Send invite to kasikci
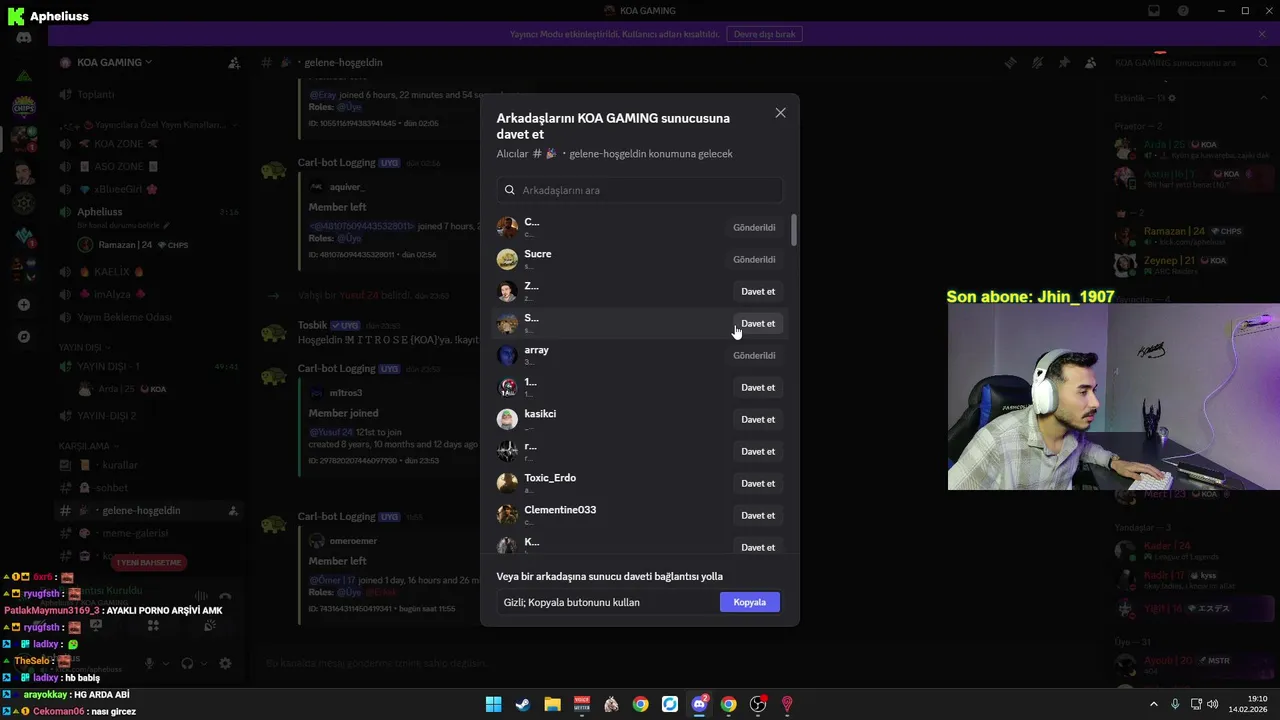1280x720 pixels. coord(757,420)
